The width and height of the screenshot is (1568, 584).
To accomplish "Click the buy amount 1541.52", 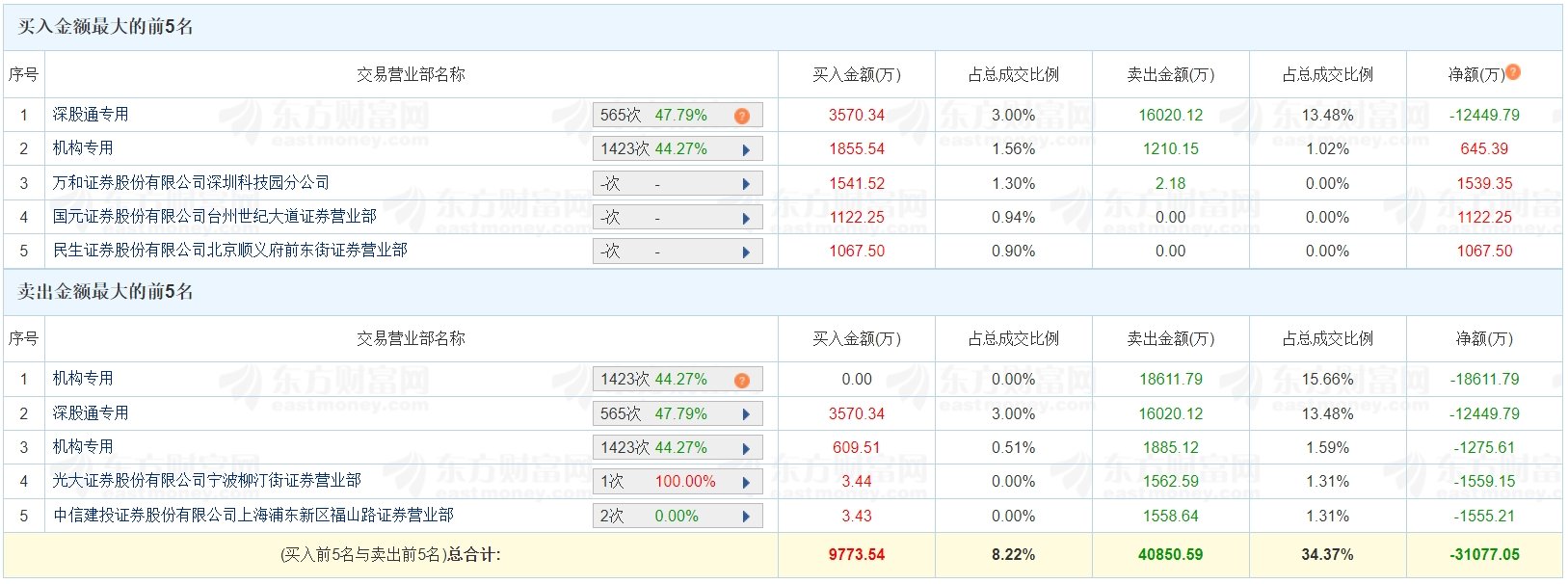I will pos(857,183).
